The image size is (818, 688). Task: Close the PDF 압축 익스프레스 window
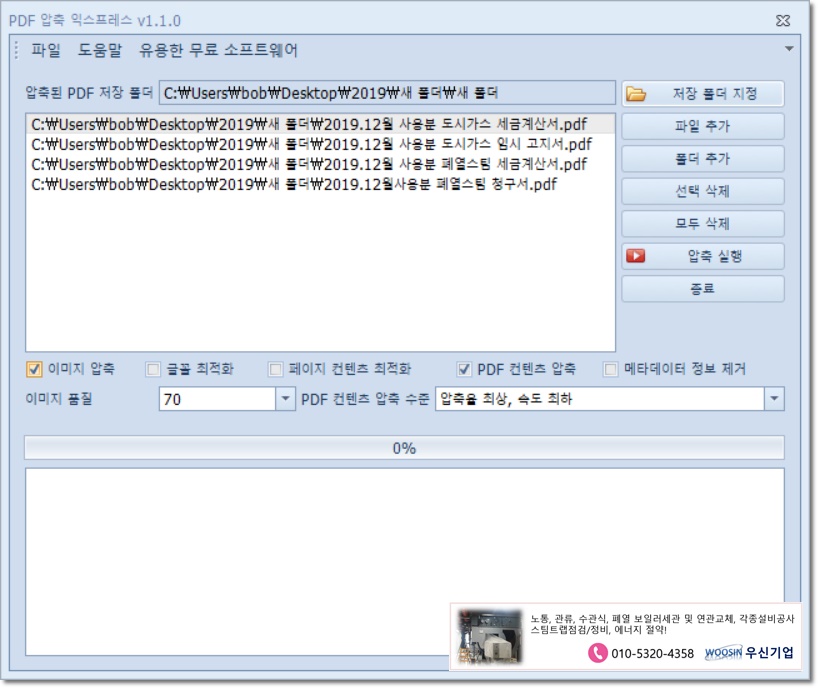coord(783,20)
